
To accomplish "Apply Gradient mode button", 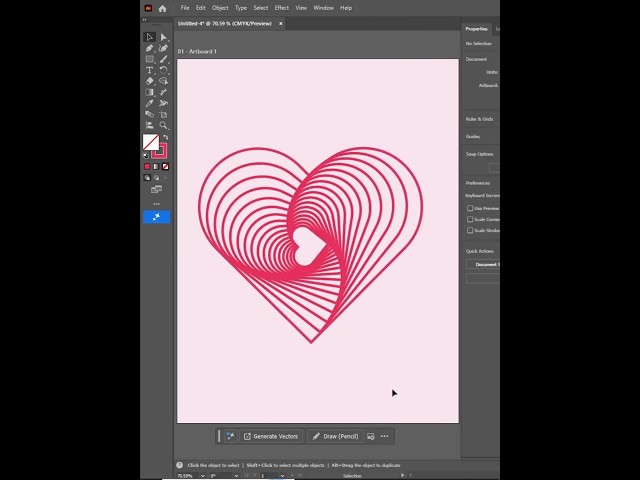I will click(156, 167).
